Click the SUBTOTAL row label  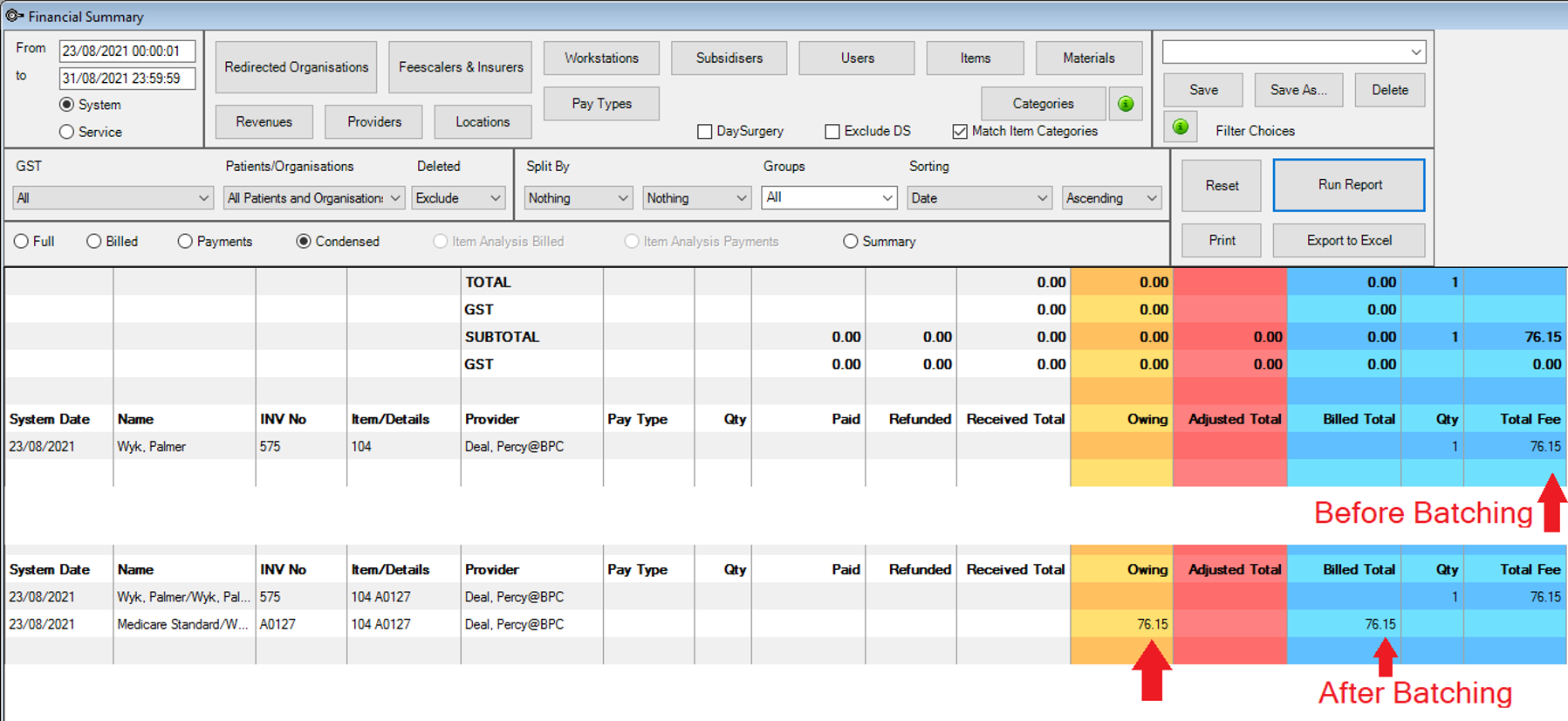coord(502,337)
